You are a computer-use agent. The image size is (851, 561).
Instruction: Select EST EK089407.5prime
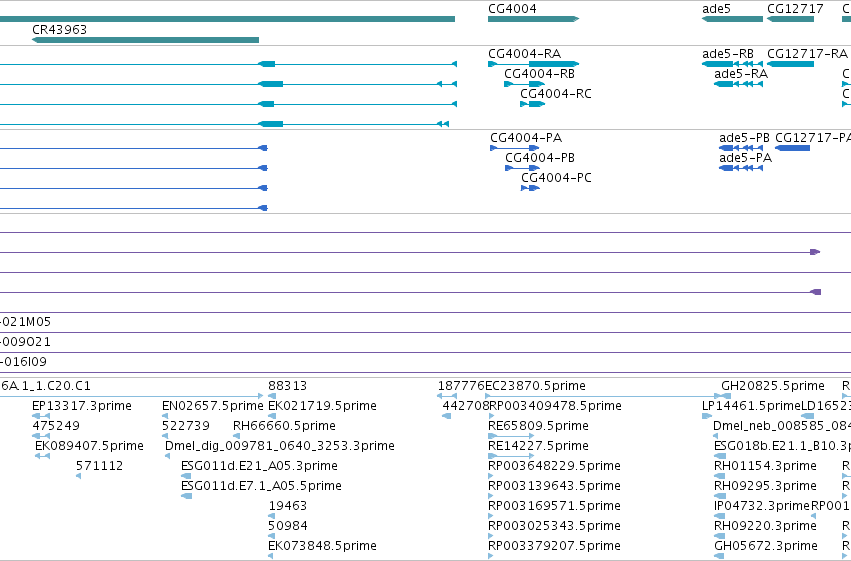pos(90,446)
